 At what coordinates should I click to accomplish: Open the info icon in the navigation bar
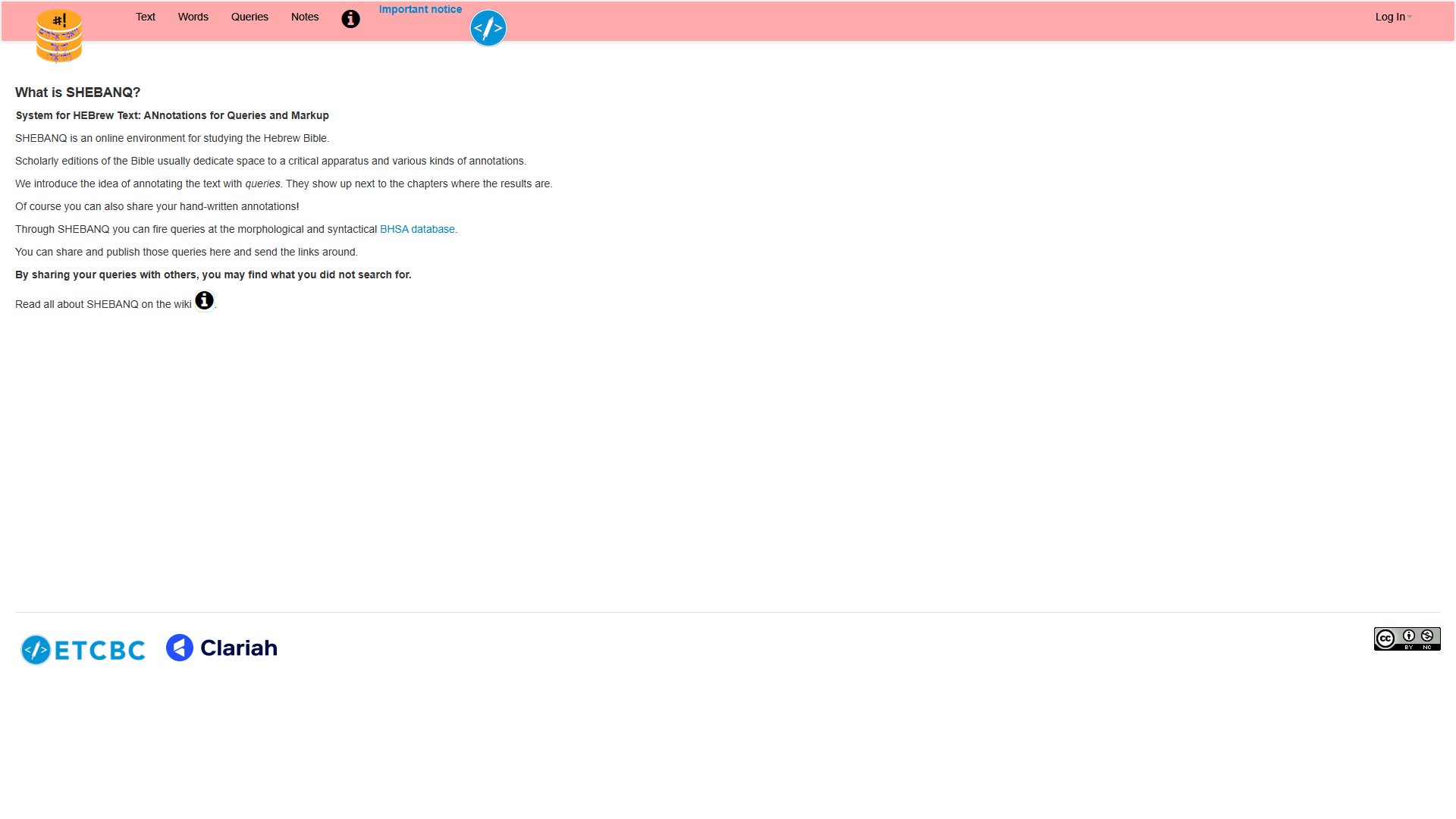coord(350,19)
